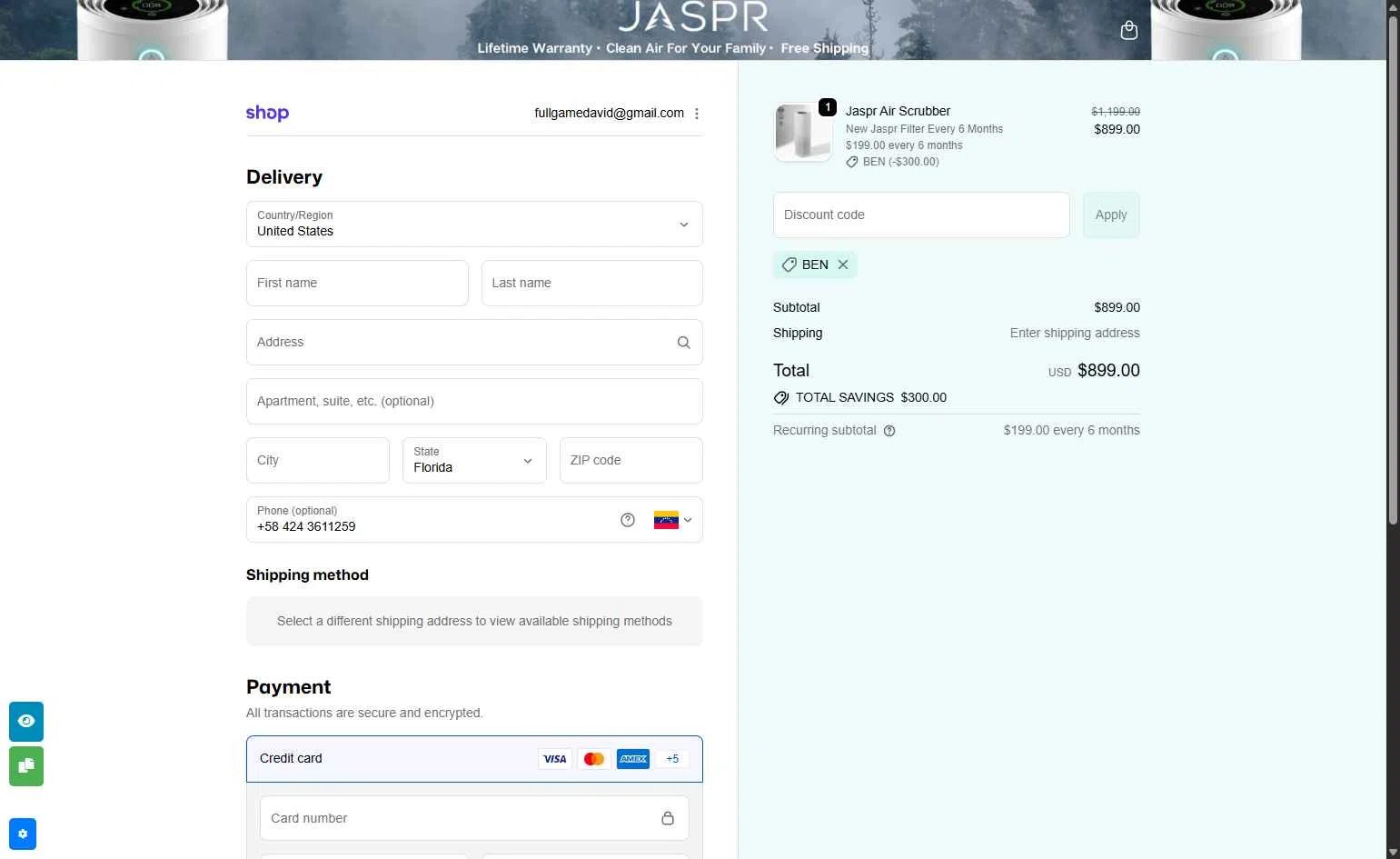Click the page vertical scrollbar
Image resolution: width=1400 pixels, height=859 pixels.
tap(1393, 270)
